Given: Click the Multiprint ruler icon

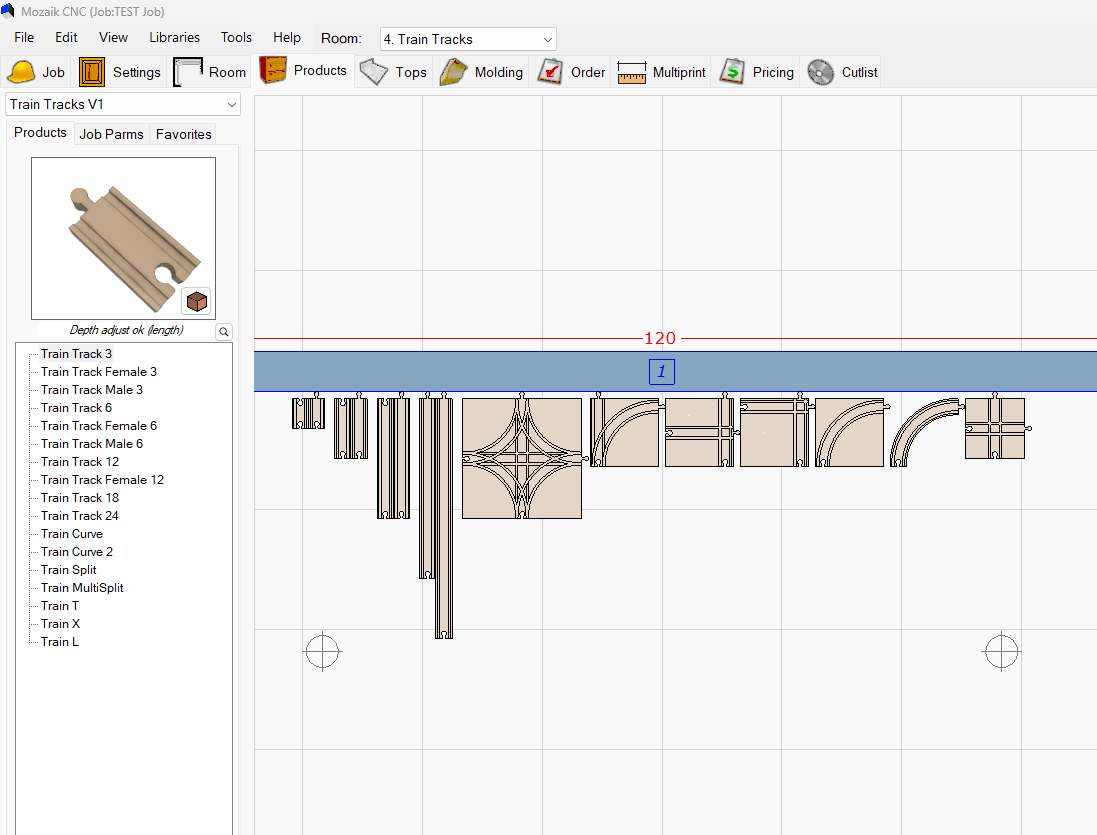Looking at the screenshot, I should point(632,72).
